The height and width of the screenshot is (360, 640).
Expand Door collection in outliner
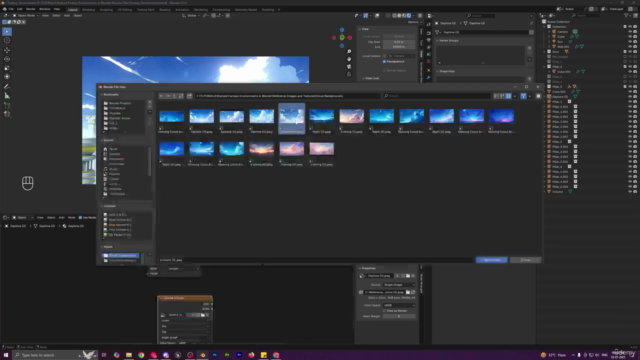544,52
